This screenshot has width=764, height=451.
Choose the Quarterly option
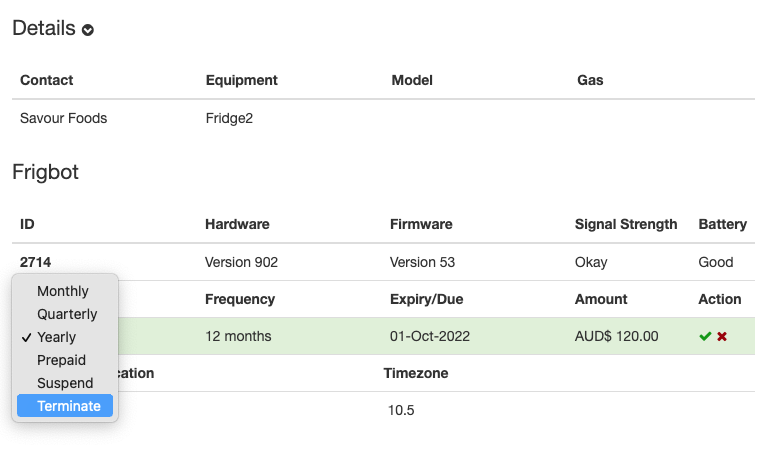(65, 314)
